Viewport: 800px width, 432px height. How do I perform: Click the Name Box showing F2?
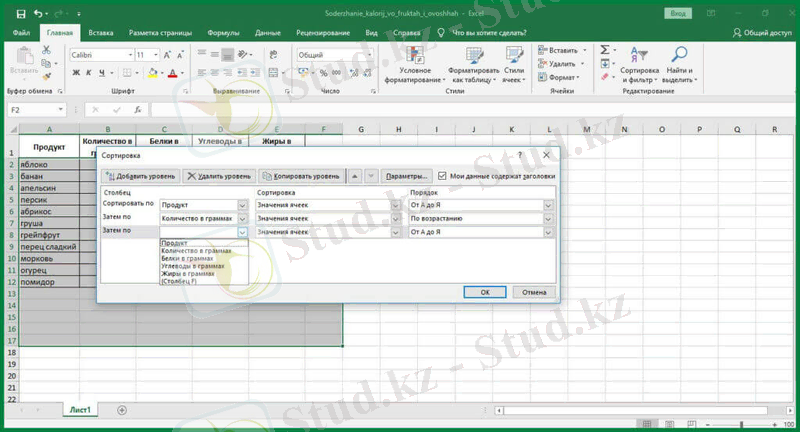30,110
